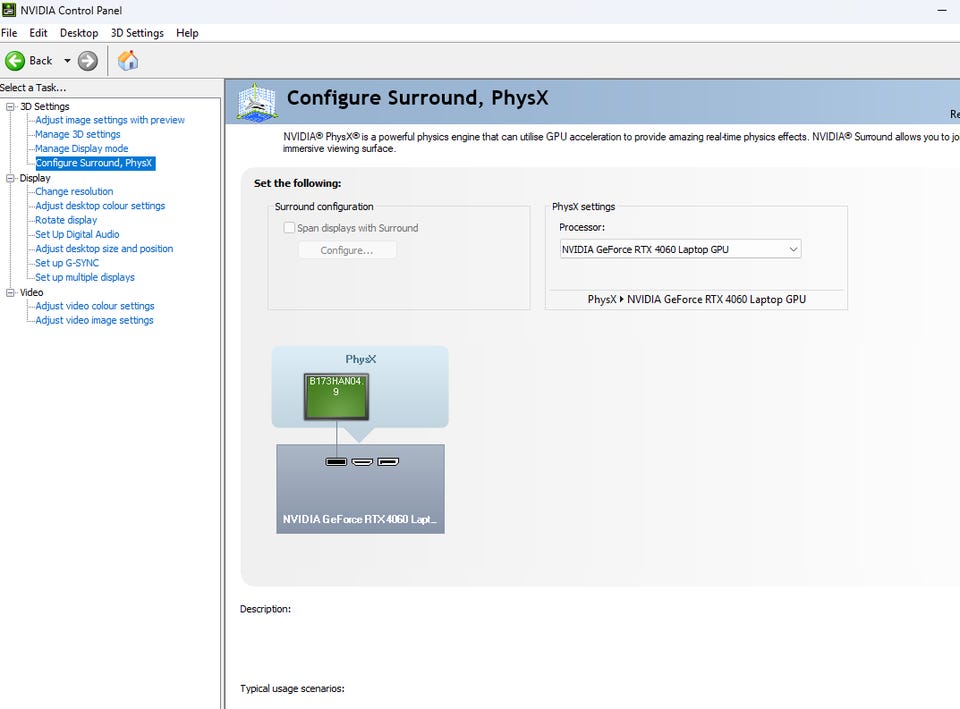Go to the Home page icon

point(128,61)
